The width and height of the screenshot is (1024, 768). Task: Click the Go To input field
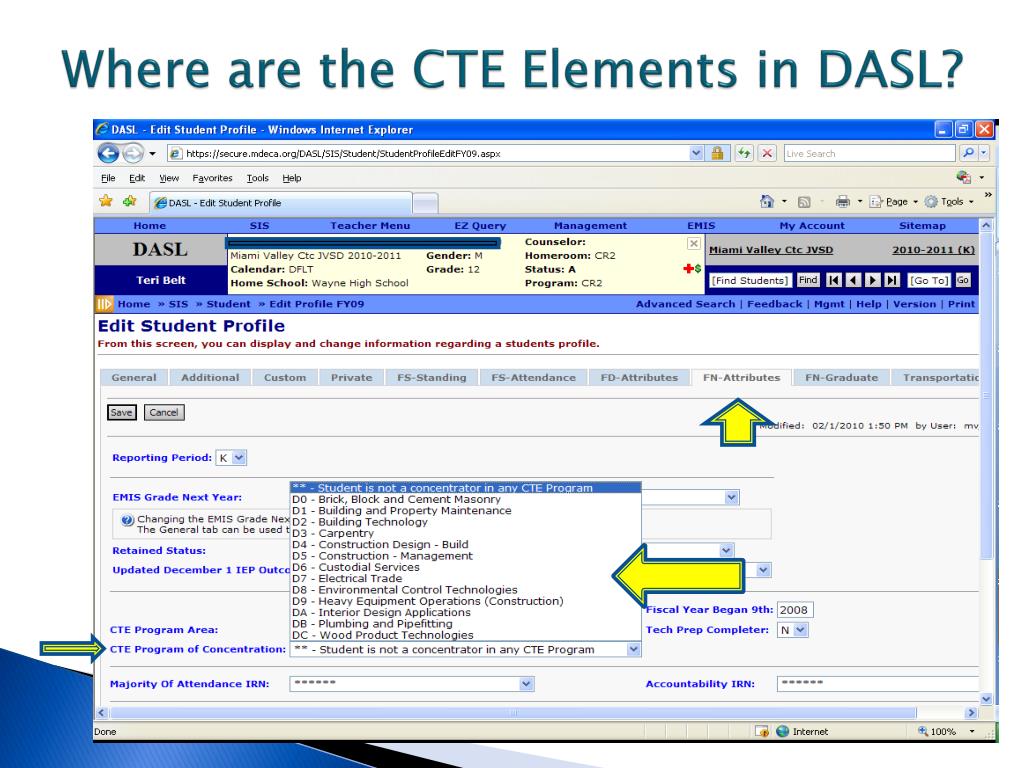click(930, 280)
